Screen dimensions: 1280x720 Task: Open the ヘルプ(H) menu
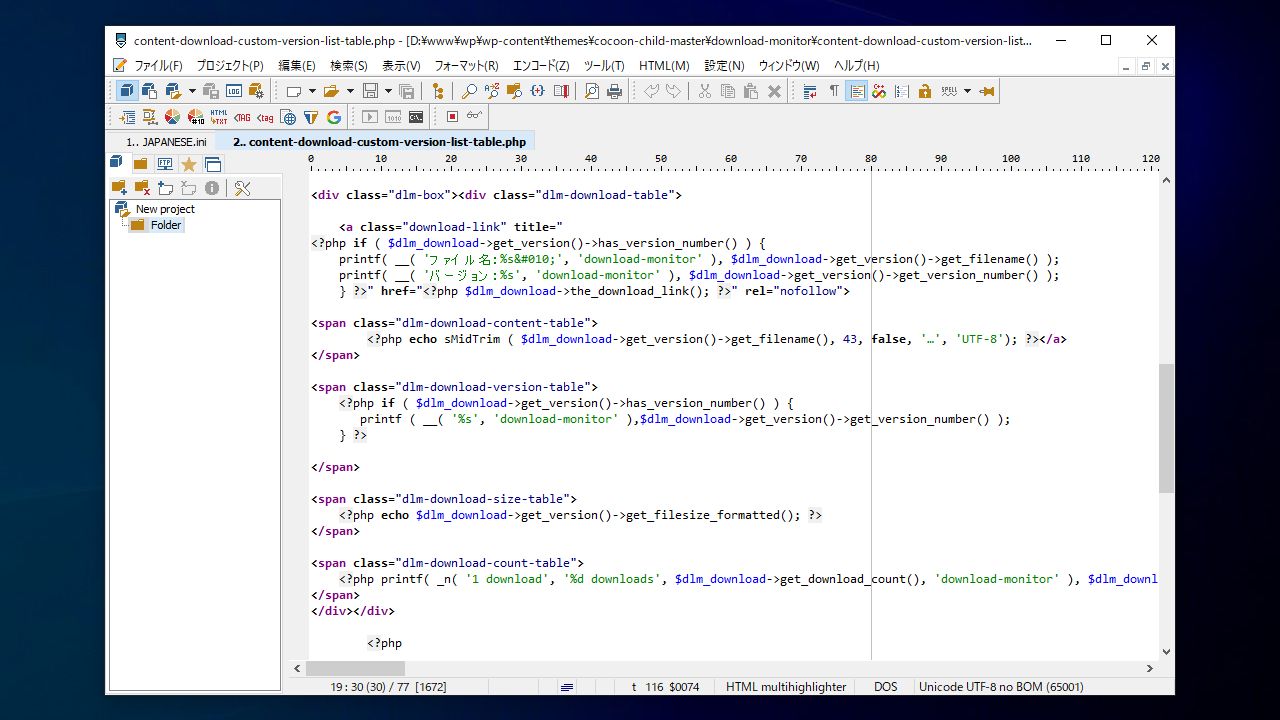[x=857, y=66]
